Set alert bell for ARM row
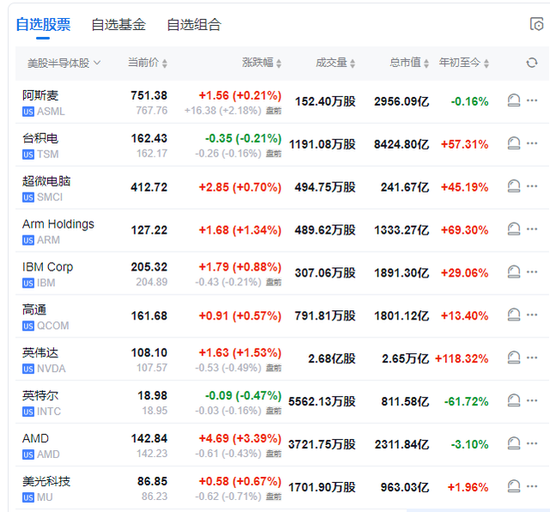The image size is (550, 512). [514, 229]
